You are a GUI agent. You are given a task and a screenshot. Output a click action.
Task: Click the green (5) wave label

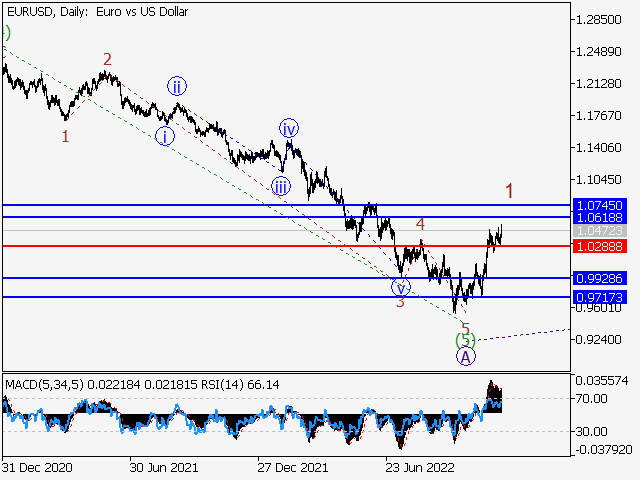[x=465, y=339]
